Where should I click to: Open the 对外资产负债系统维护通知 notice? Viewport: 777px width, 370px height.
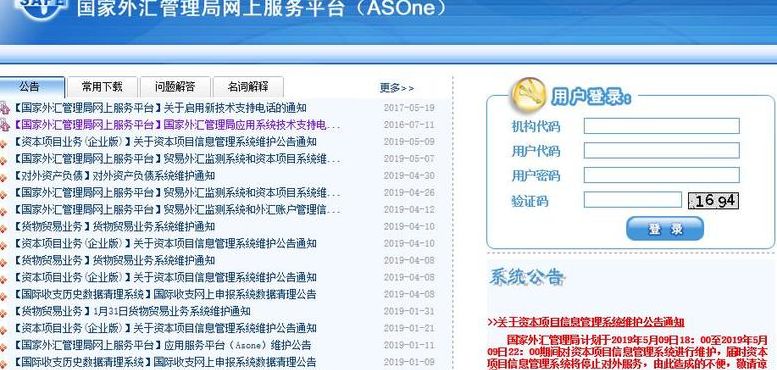pyautogui.click(x=154, y=176)
